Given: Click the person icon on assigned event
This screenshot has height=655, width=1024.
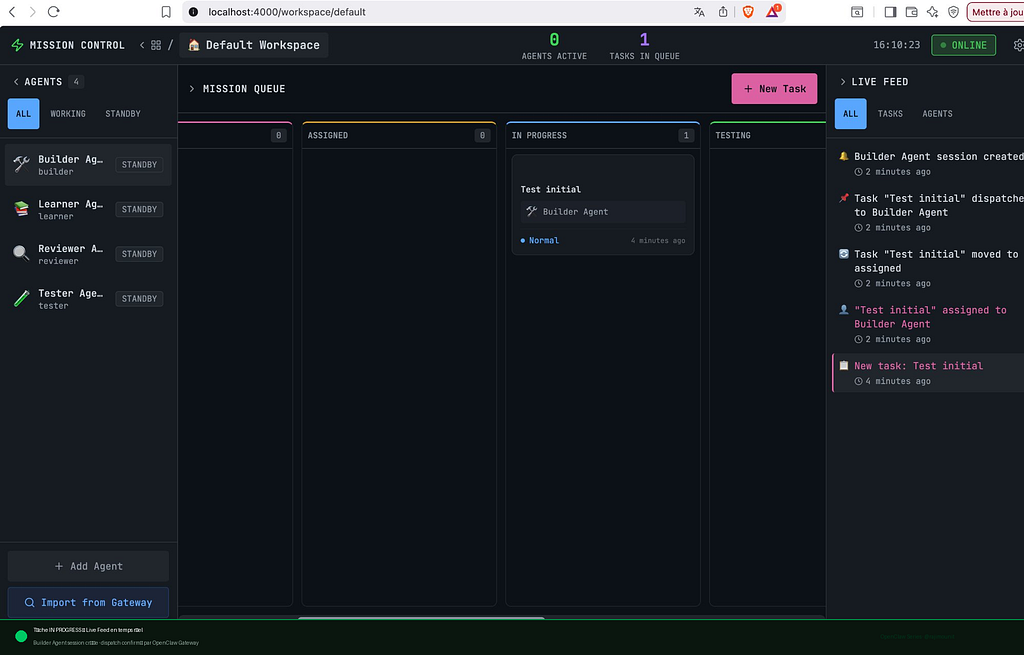Looking at the screenshot, I should point(844,310).
